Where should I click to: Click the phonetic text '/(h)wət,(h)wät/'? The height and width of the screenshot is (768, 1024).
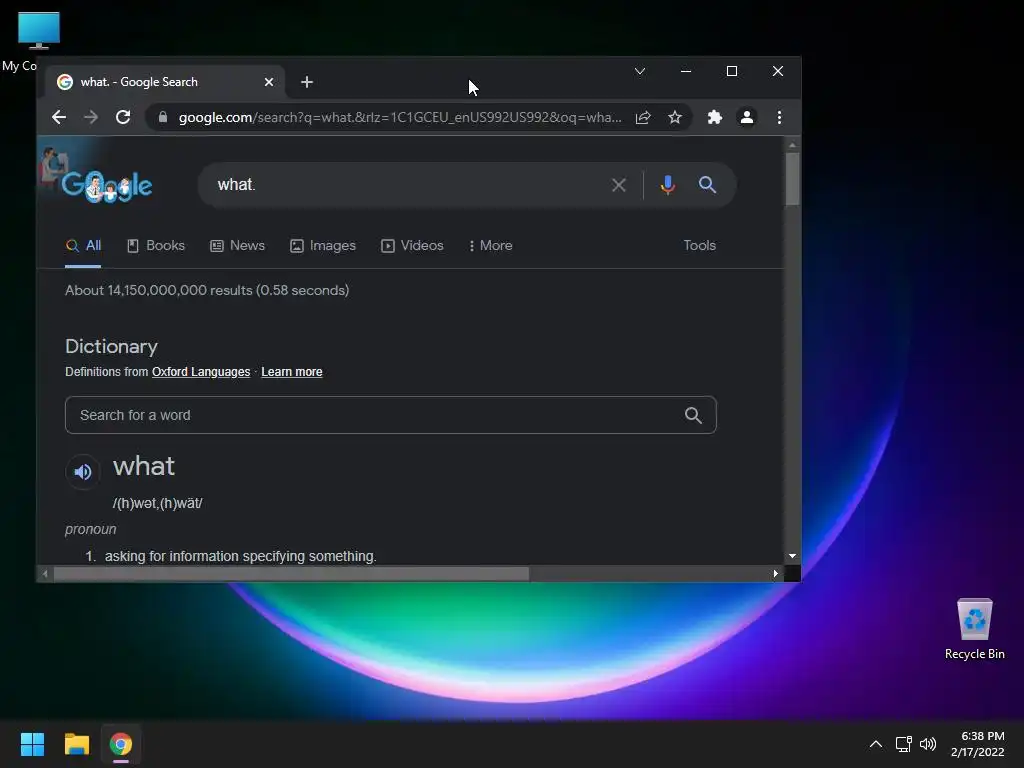[157, 504]
